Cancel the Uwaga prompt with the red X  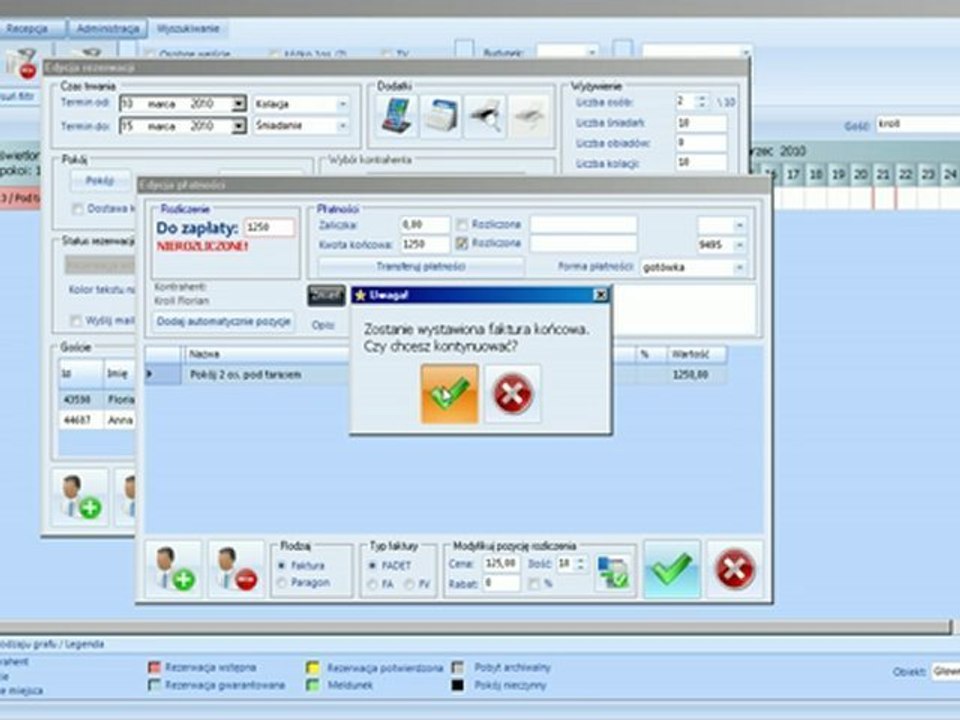point(512,394)
